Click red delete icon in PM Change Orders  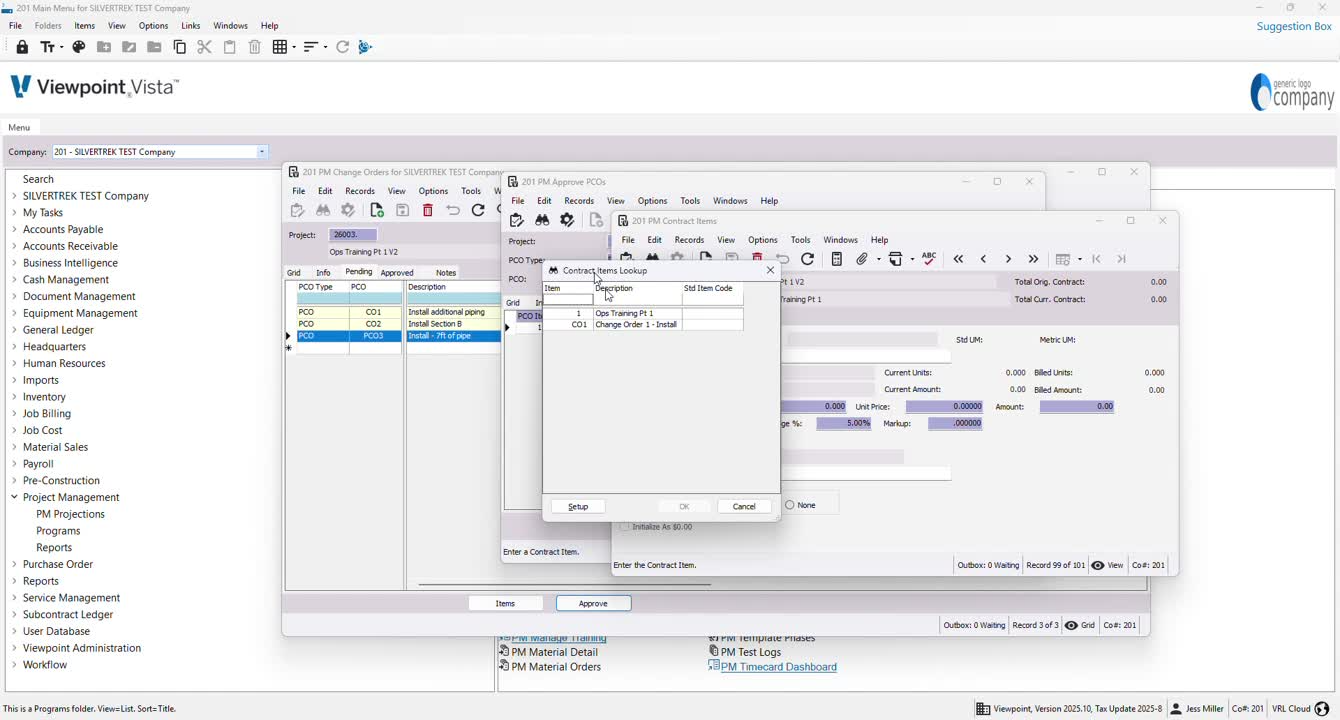pos(428,210)
